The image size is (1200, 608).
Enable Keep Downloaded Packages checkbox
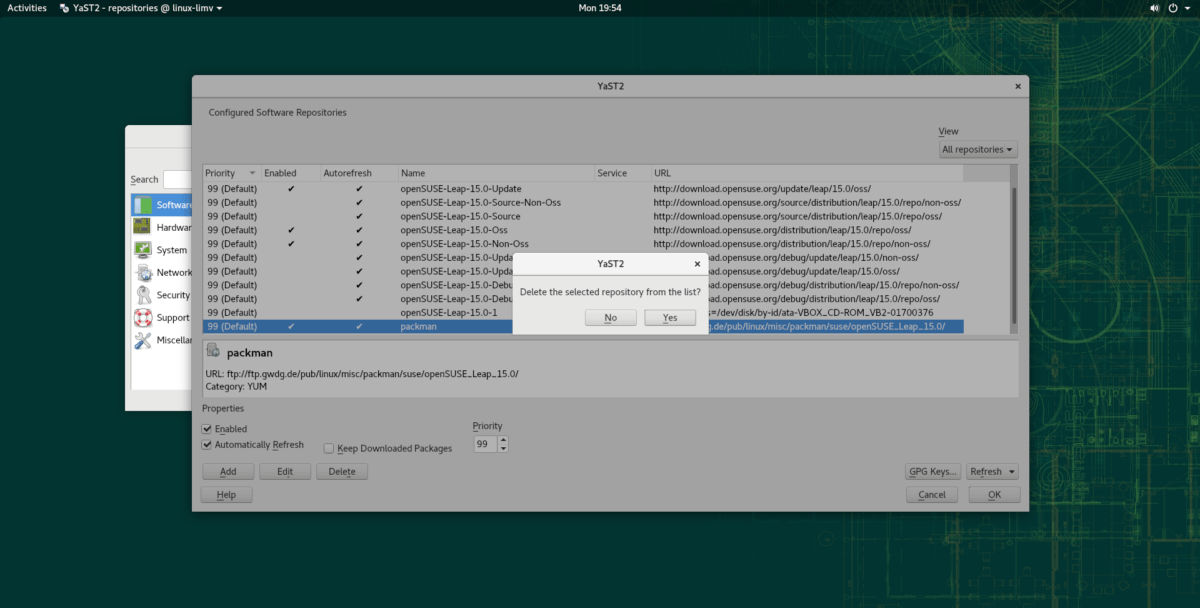328,448
